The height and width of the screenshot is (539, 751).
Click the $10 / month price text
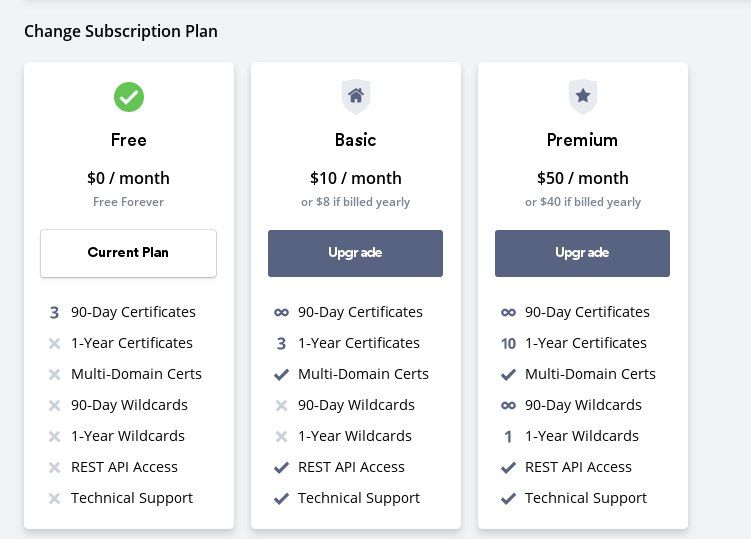coord(355,178)
